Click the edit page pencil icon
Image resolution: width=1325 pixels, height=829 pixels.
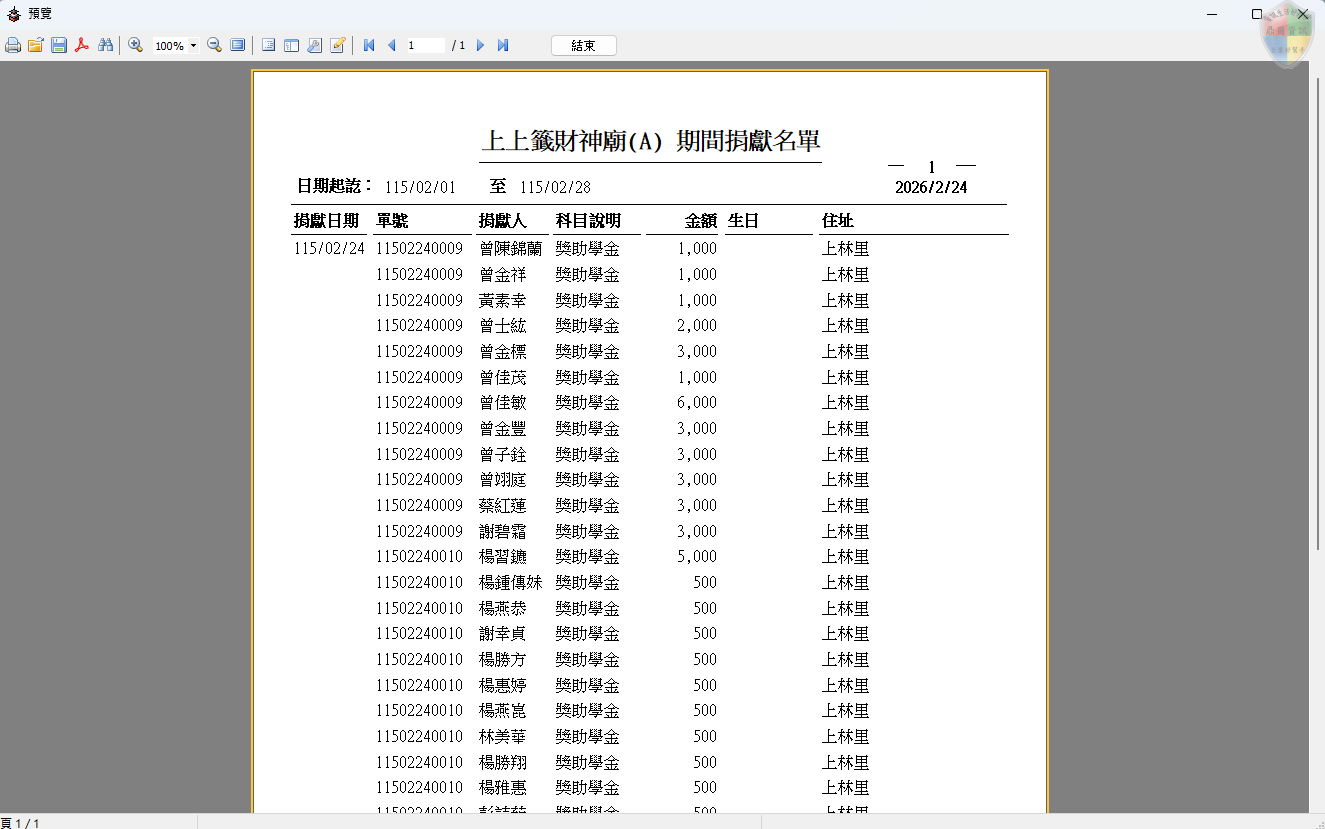pyautogui.click(x=338, y=46)
